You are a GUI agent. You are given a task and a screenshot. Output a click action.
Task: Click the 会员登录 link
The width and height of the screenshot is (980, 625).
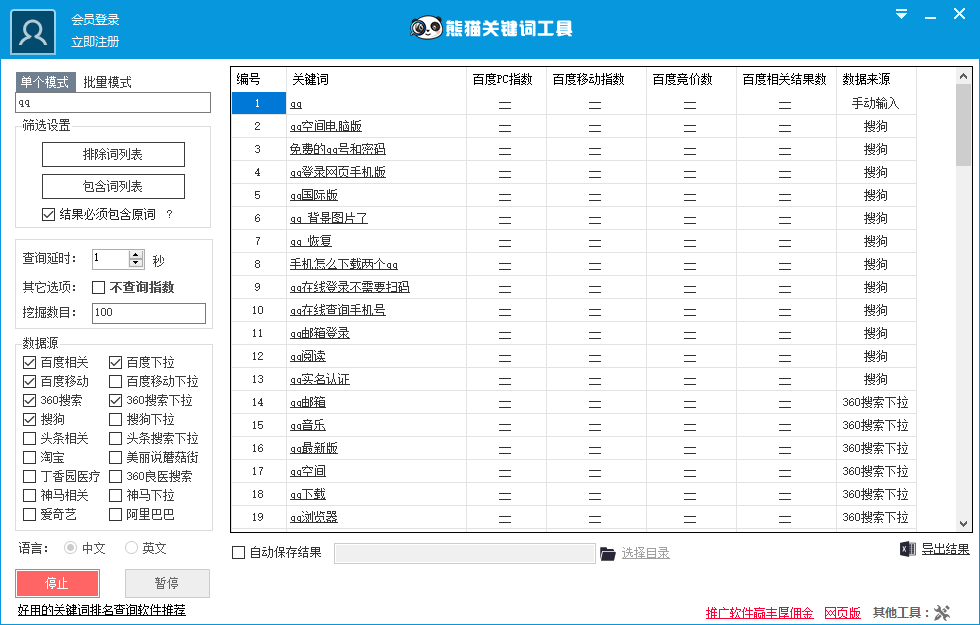(95, 19)
